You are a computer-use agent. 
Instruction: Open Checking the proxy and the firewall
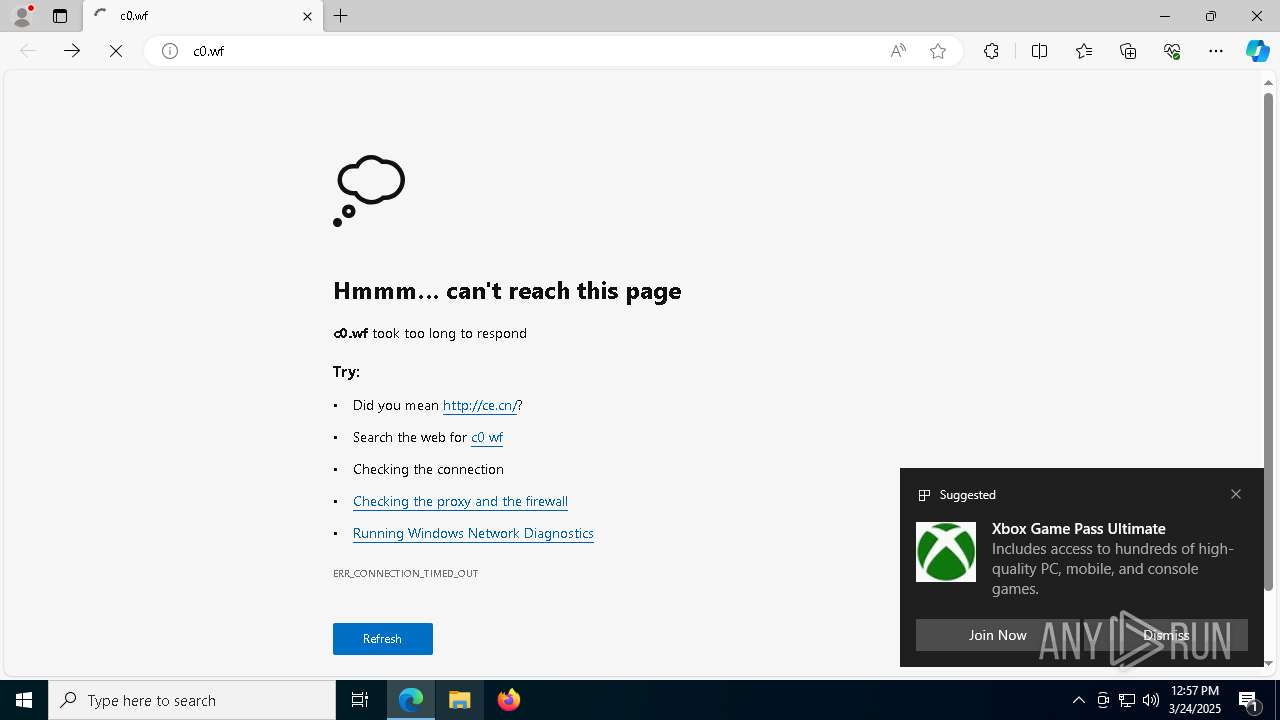(x=460, y=501)
